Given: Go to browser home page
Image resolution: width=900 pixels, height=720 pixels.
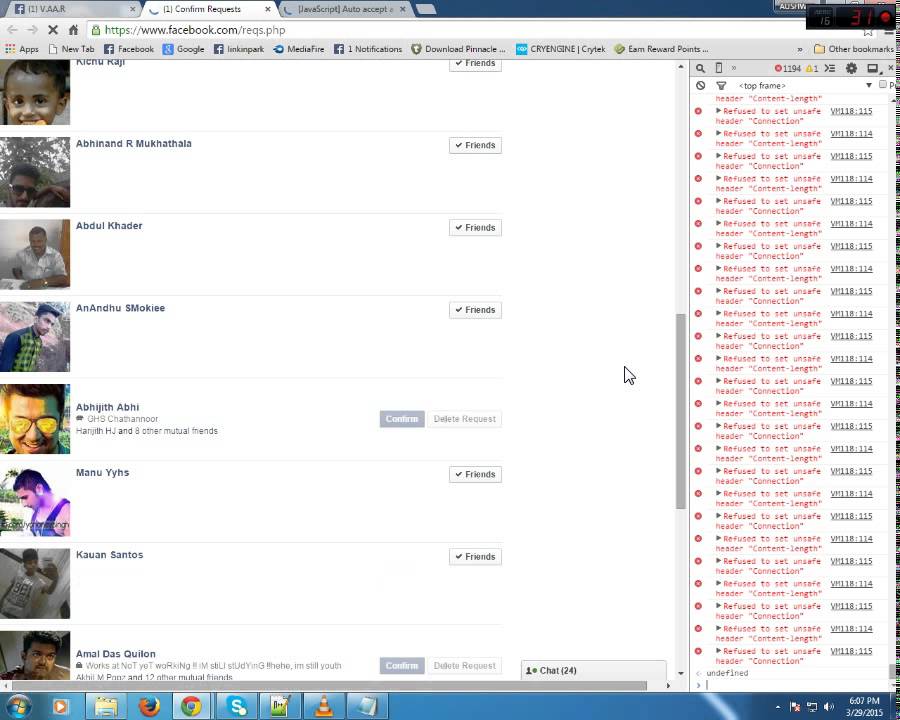Looking at the screenshot, I should 73,30.
